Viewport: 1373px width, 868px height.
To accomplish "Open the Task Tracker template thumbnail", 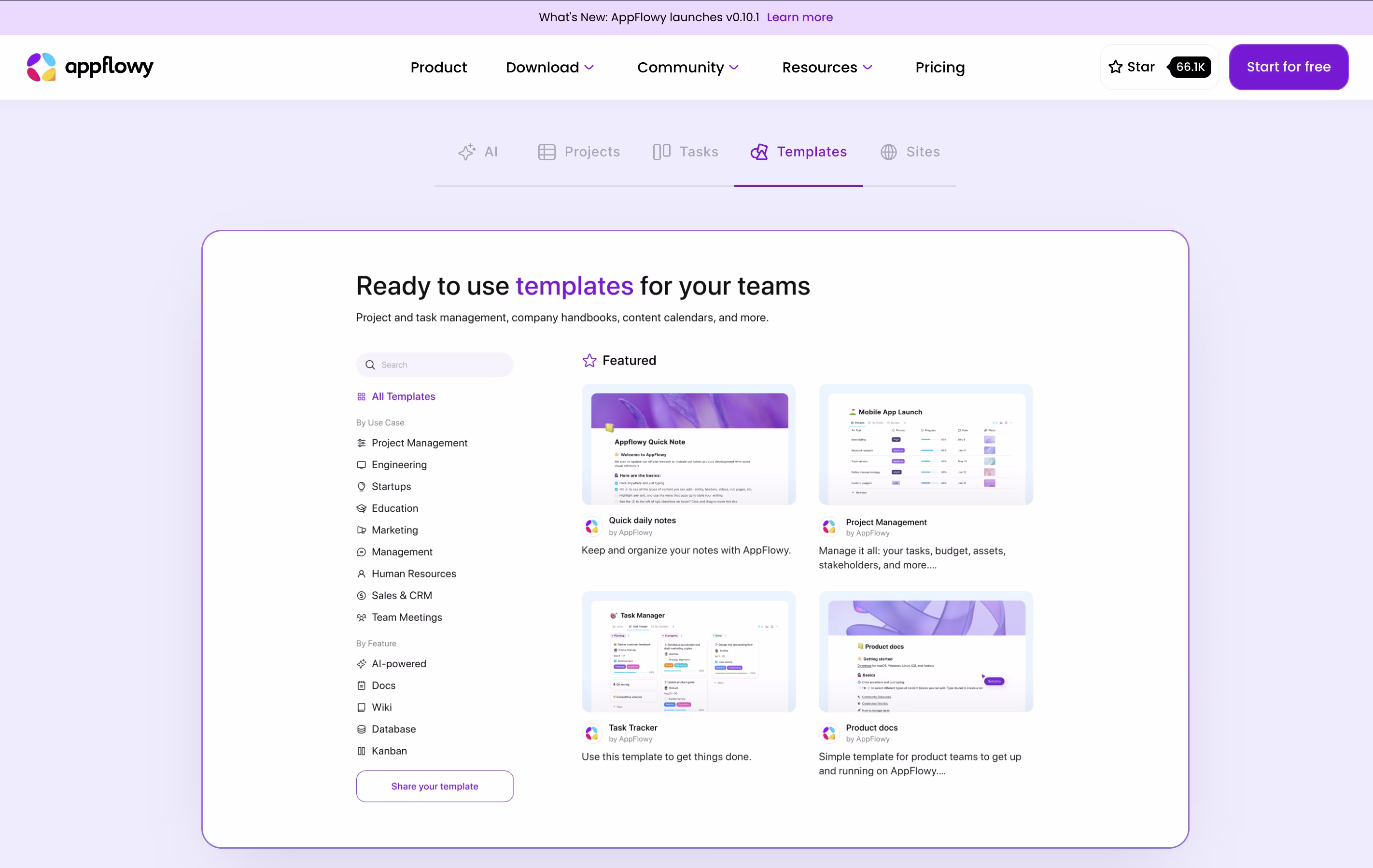I will tap(688, 652).
